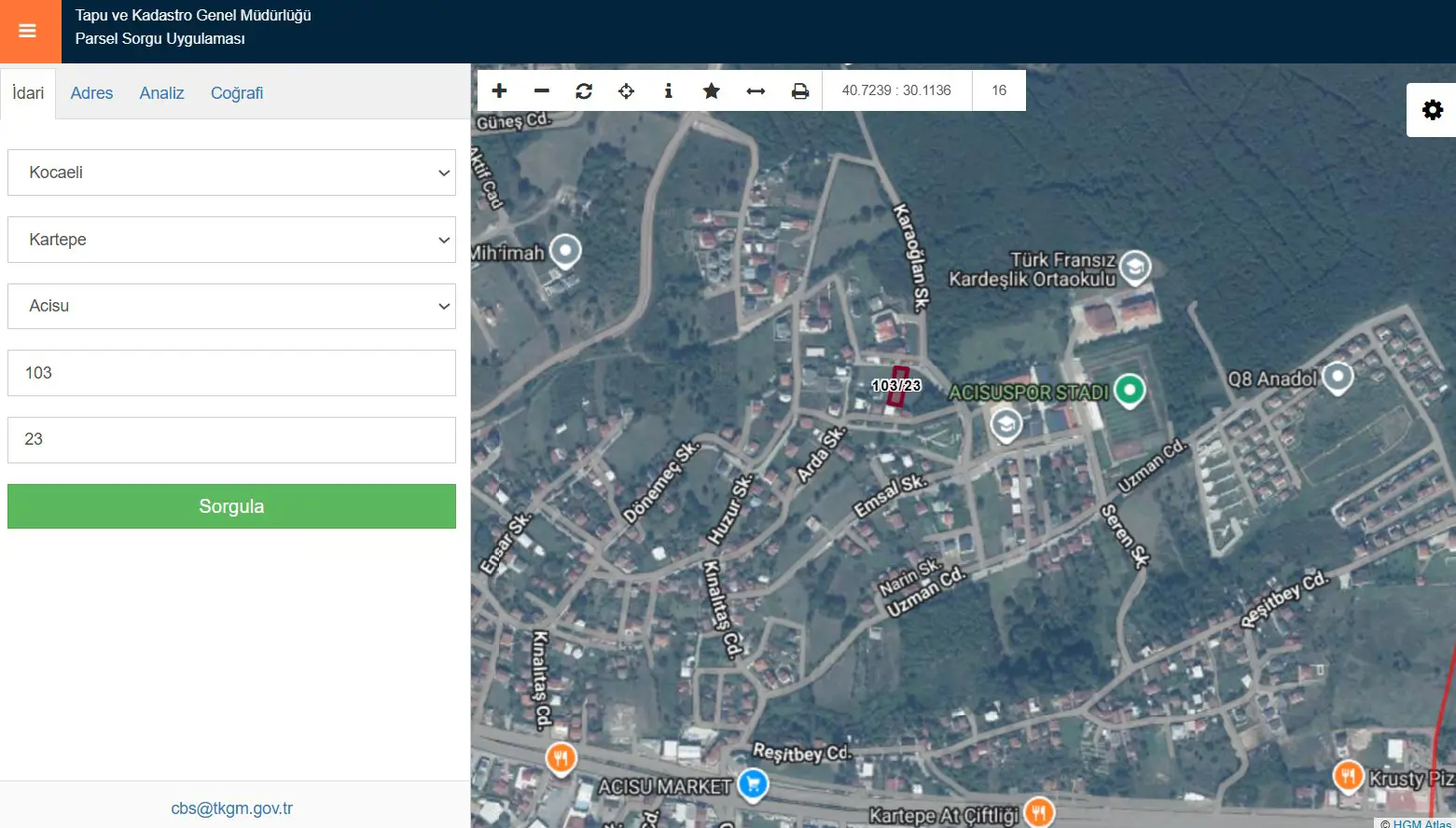Click the 103/23 parcel outline on map

[897, 386]
